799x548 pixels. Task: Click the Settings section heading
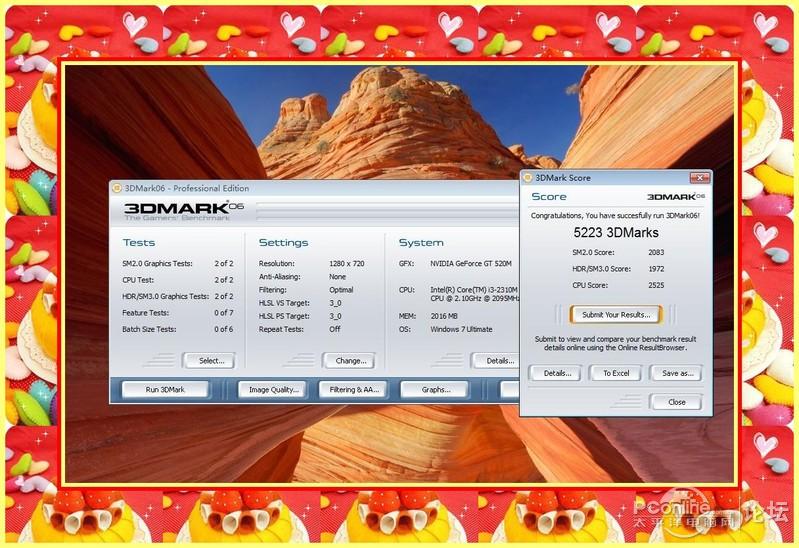coord(283,243)
